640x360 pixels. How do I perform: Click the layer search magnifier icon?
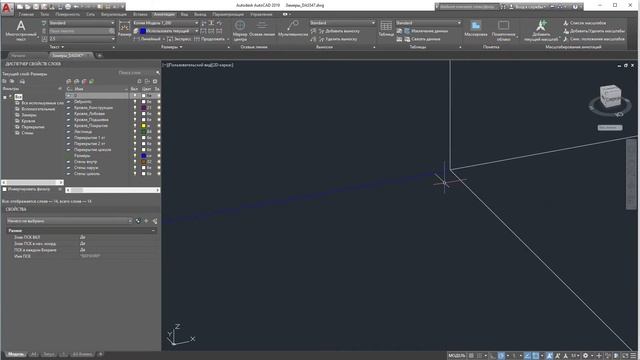click(x=158, y=73)
